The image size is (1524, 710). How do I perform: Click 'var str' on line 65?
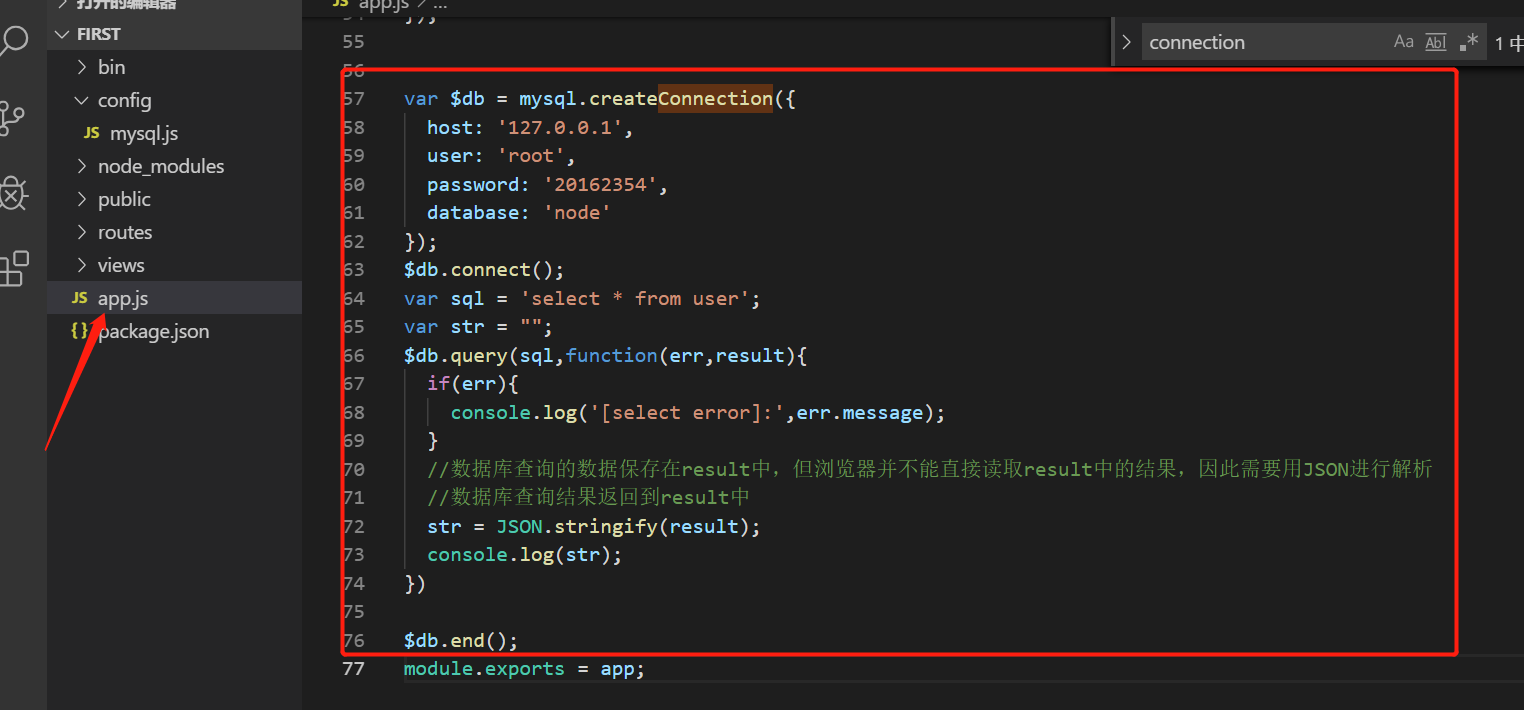(444, 327)
